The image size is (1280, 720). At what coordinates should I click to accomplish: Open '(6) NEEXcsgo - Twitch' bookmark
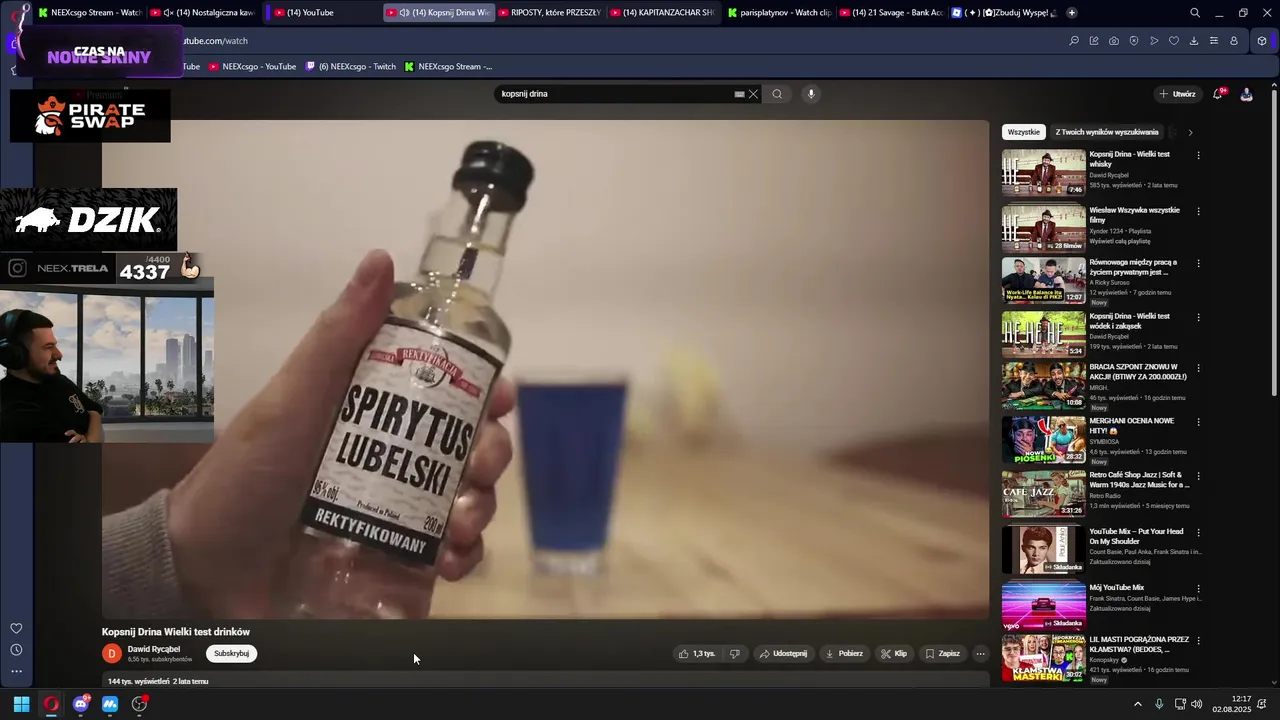[x=351, y=67]
